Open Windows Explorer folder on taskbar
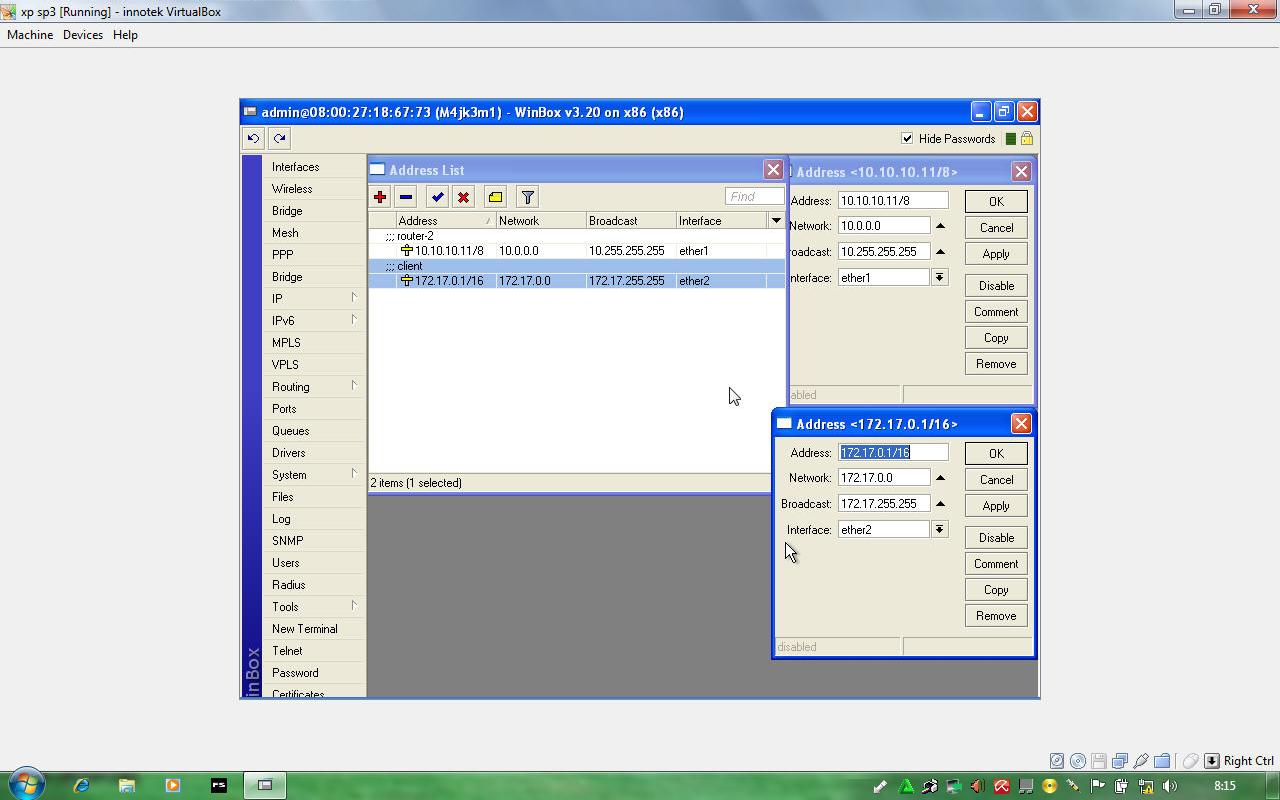This screenshot has height=800, width=1280. coord(127,785)
